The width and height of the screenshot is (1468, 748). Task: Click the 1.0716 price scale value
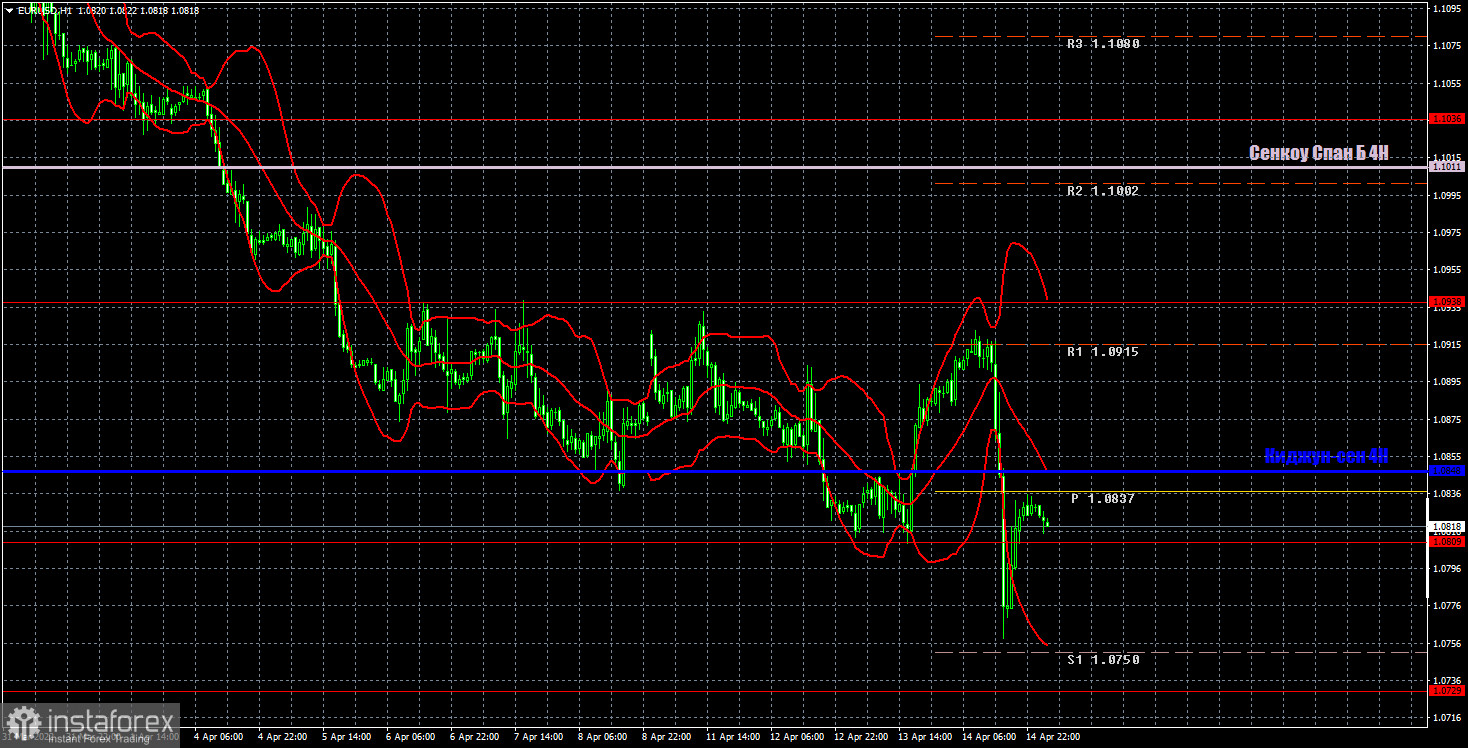pyautogui.click(x=1448, y=718)
